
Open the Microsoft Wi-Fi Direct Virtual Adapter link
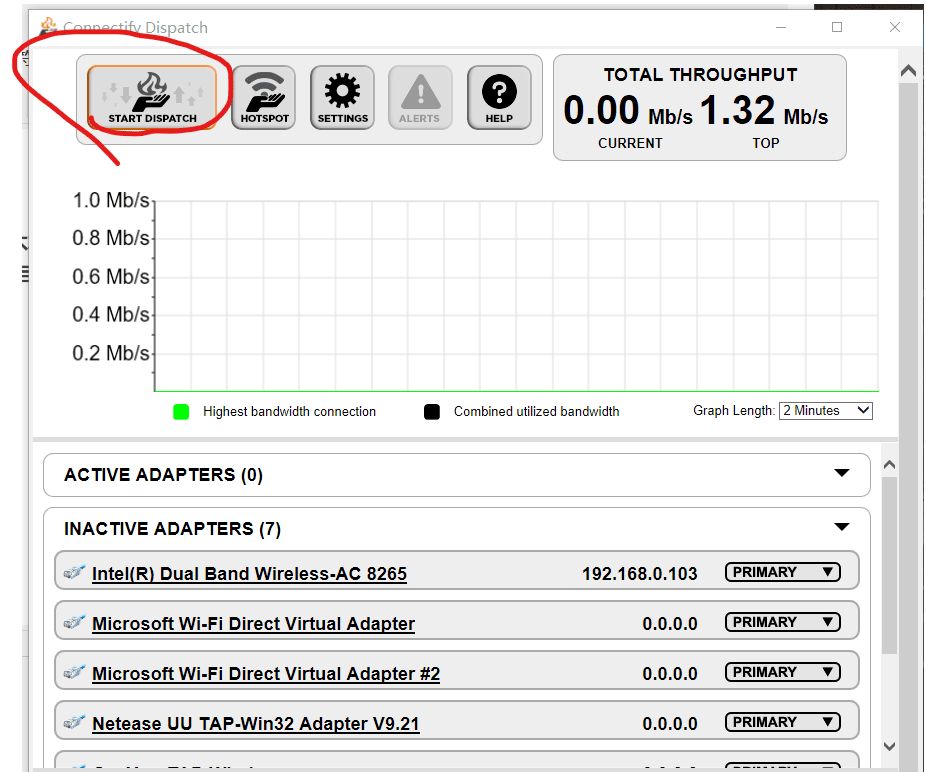253,624
